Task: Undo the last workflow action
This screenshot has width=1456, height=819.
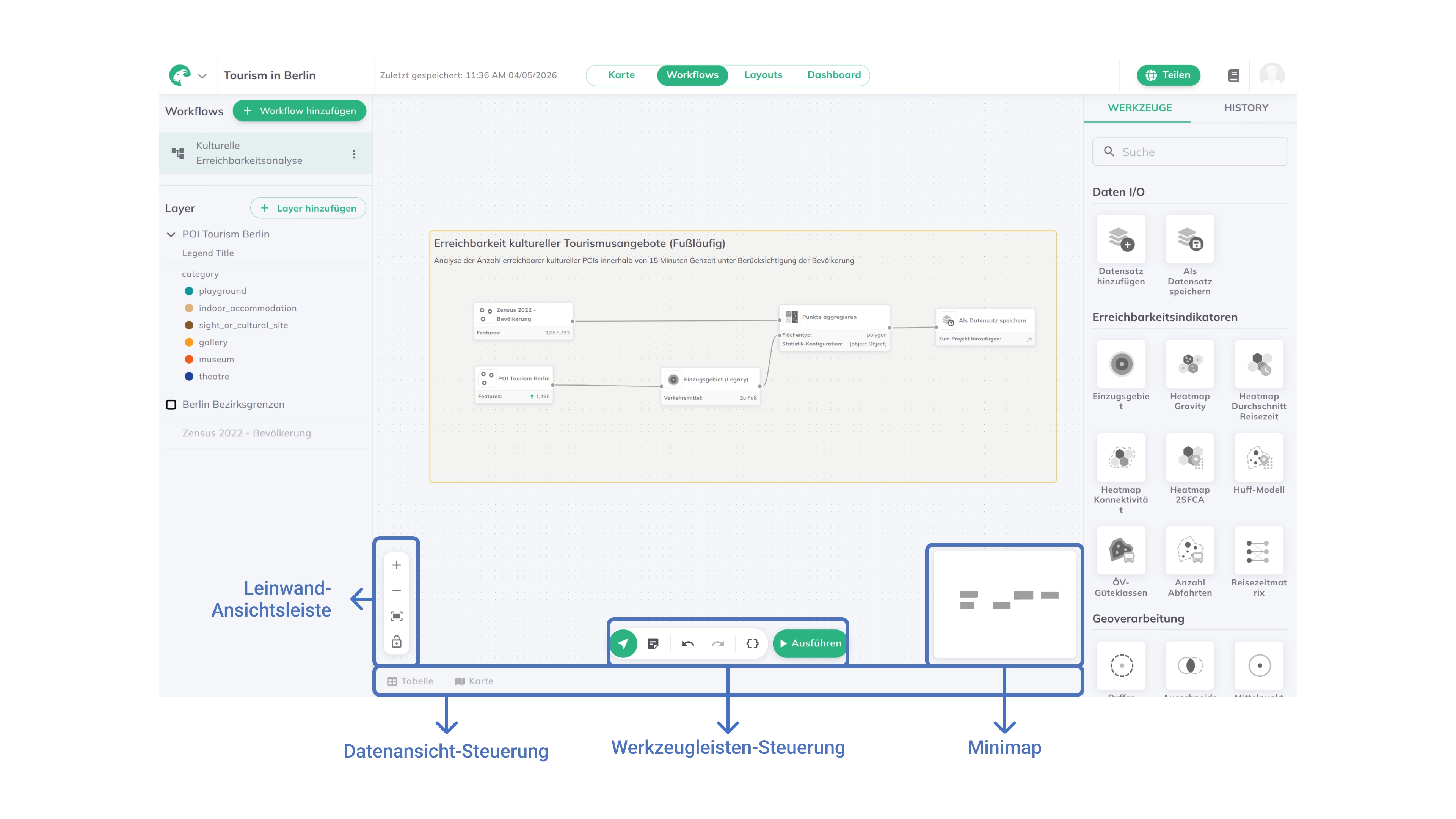Action: pyautogui.click(x=687, y=644)
